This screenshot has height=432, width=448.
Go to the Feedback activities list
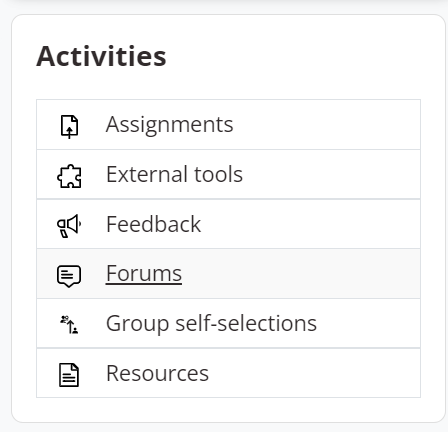tap(153, 224)
